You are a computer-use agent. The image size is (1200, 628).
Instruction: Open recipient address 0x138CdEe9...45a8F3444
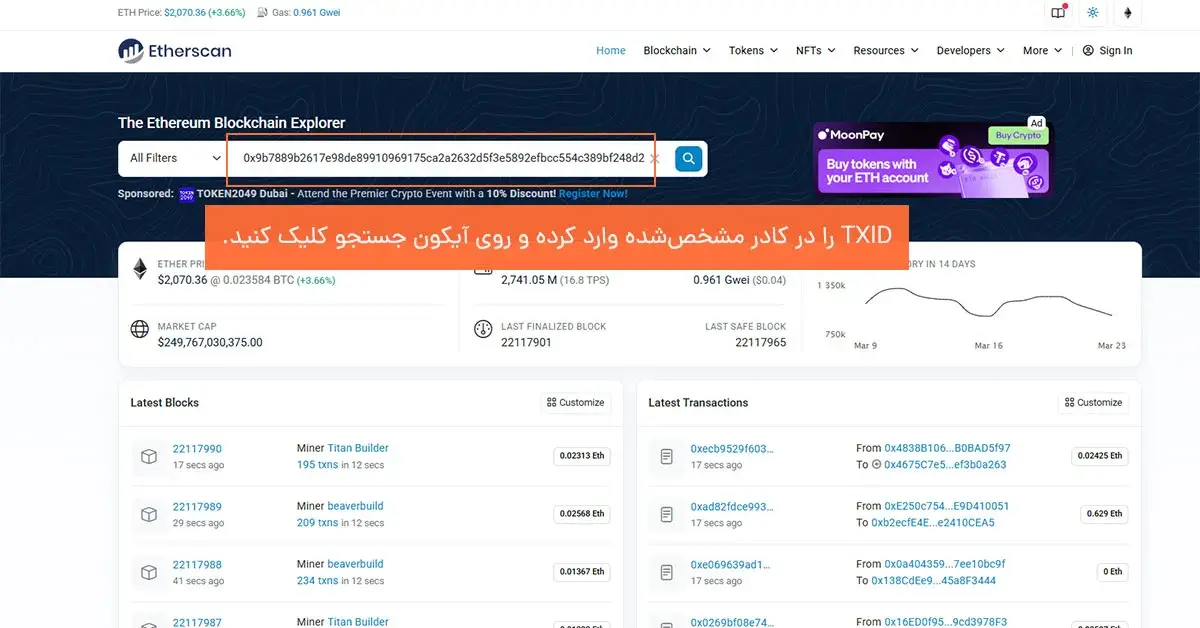933,581
